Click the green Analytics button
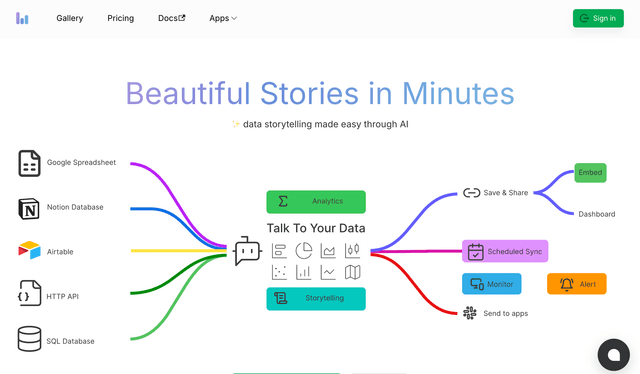 click(316, 202)
